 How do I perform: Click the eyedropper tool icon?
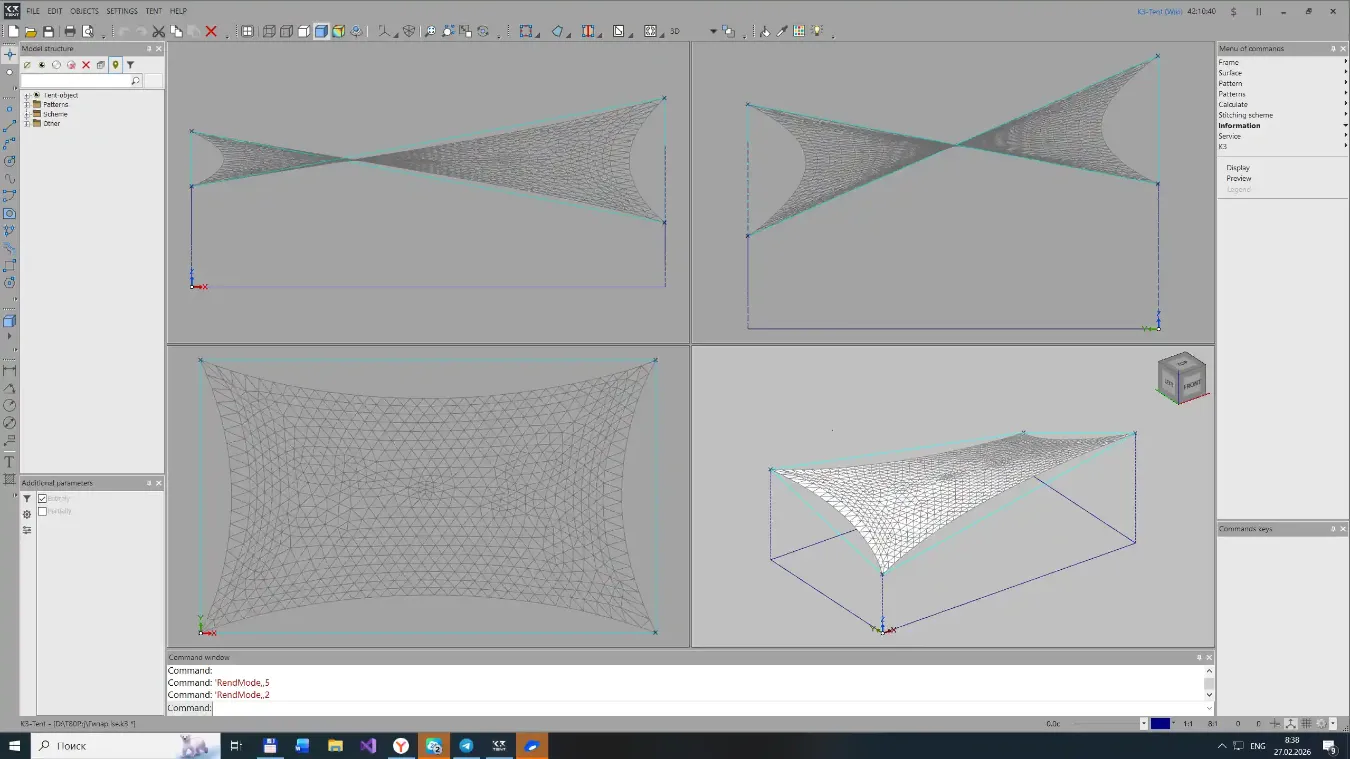click(x=782, y=32)
